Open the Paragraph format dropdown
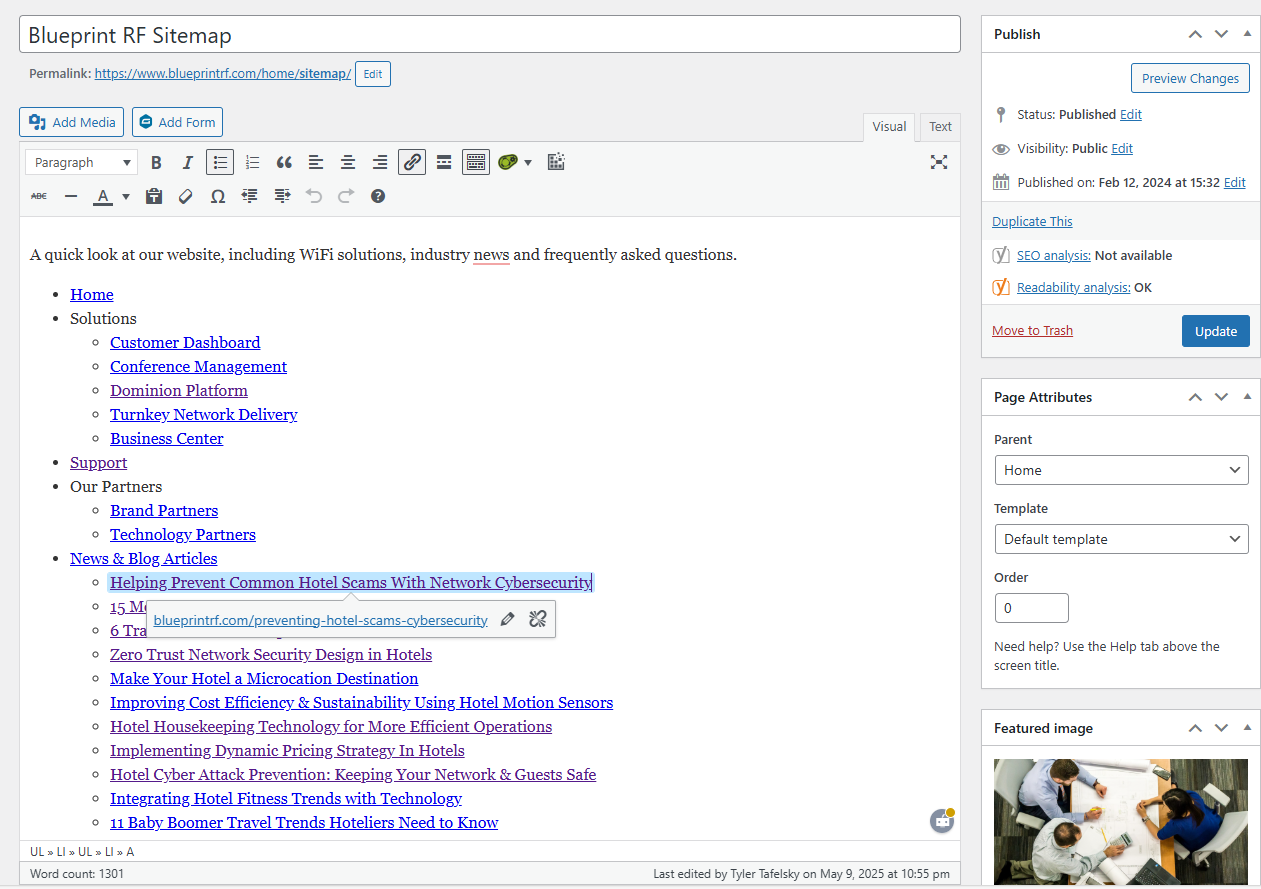The height and width of the screenshot is (889, 1261). 82,162
